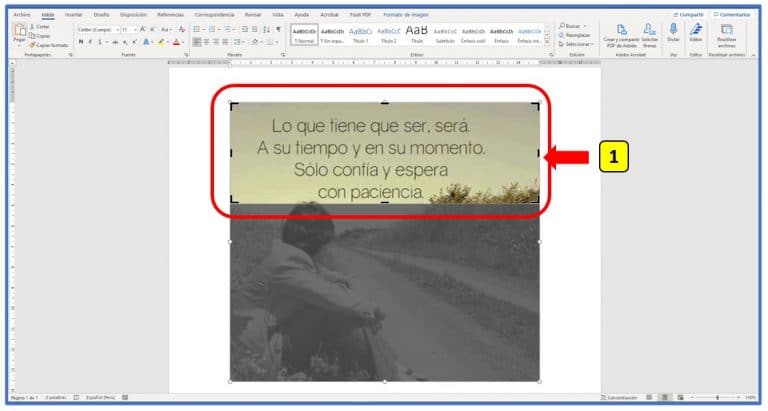This screenshot has width=768, height=411.
Task: Open bullet list dropdown arrow
Action: coord(204,29)
